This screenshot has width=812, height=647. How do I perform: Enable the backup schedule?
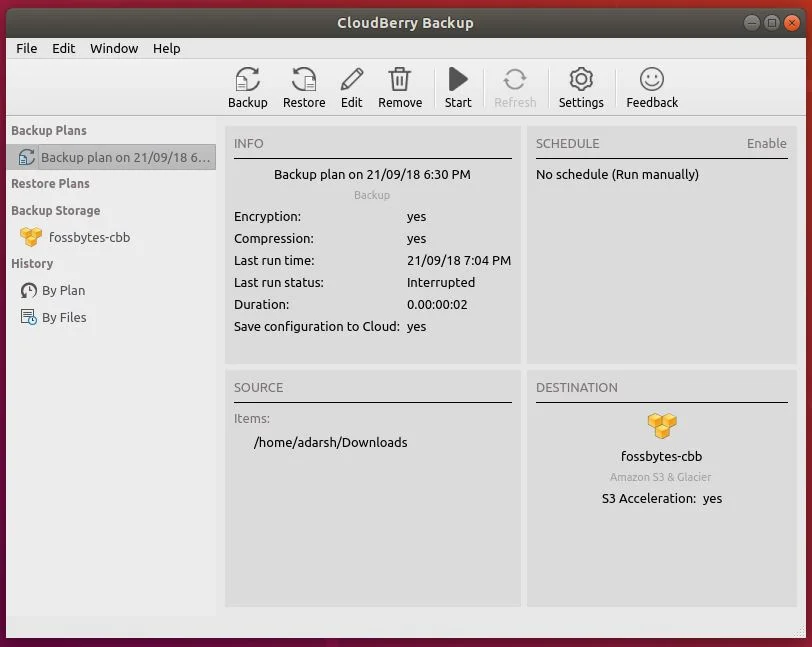click(766, 143)
